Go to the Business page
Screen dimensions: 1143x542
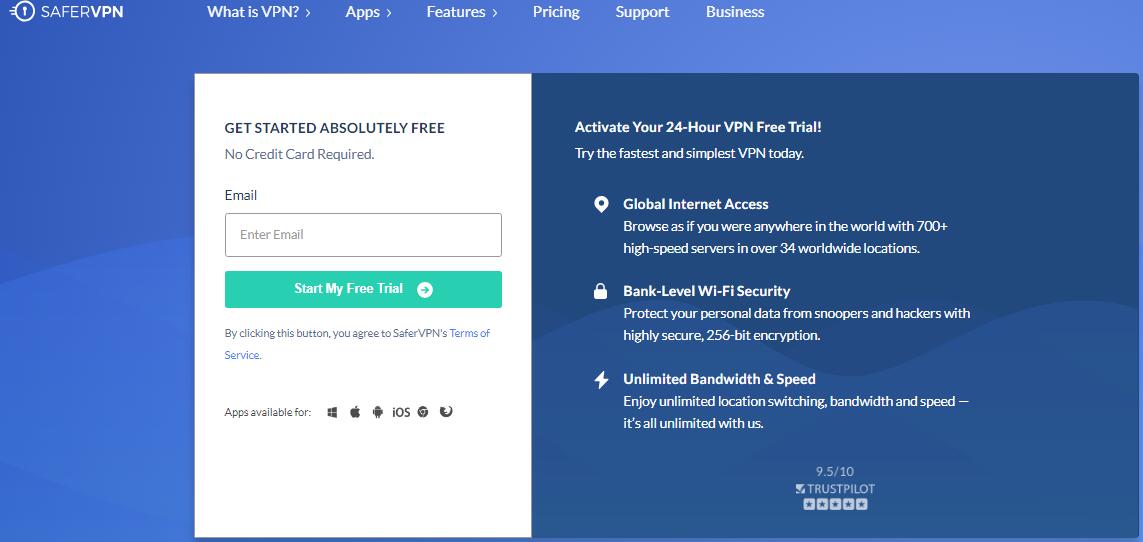pos(735,12)
